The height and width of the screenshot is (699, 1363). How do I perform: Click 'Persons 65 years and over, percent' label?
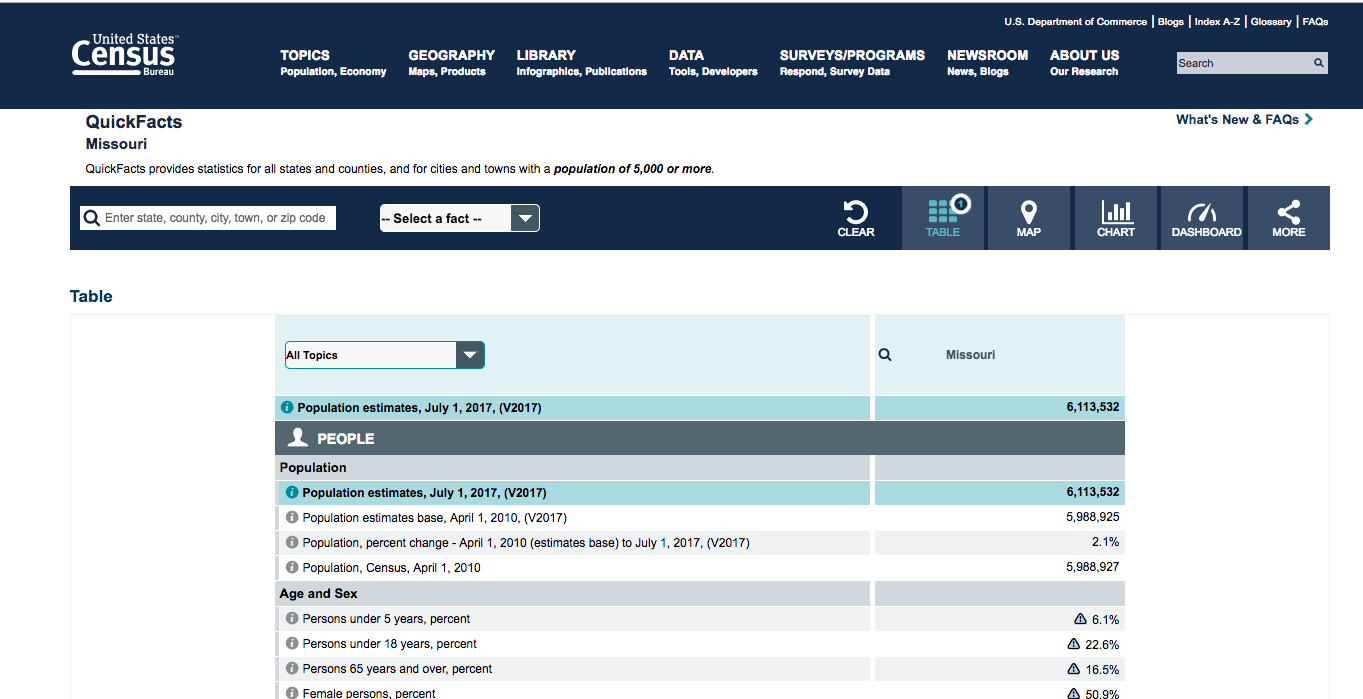pos(397,669)
